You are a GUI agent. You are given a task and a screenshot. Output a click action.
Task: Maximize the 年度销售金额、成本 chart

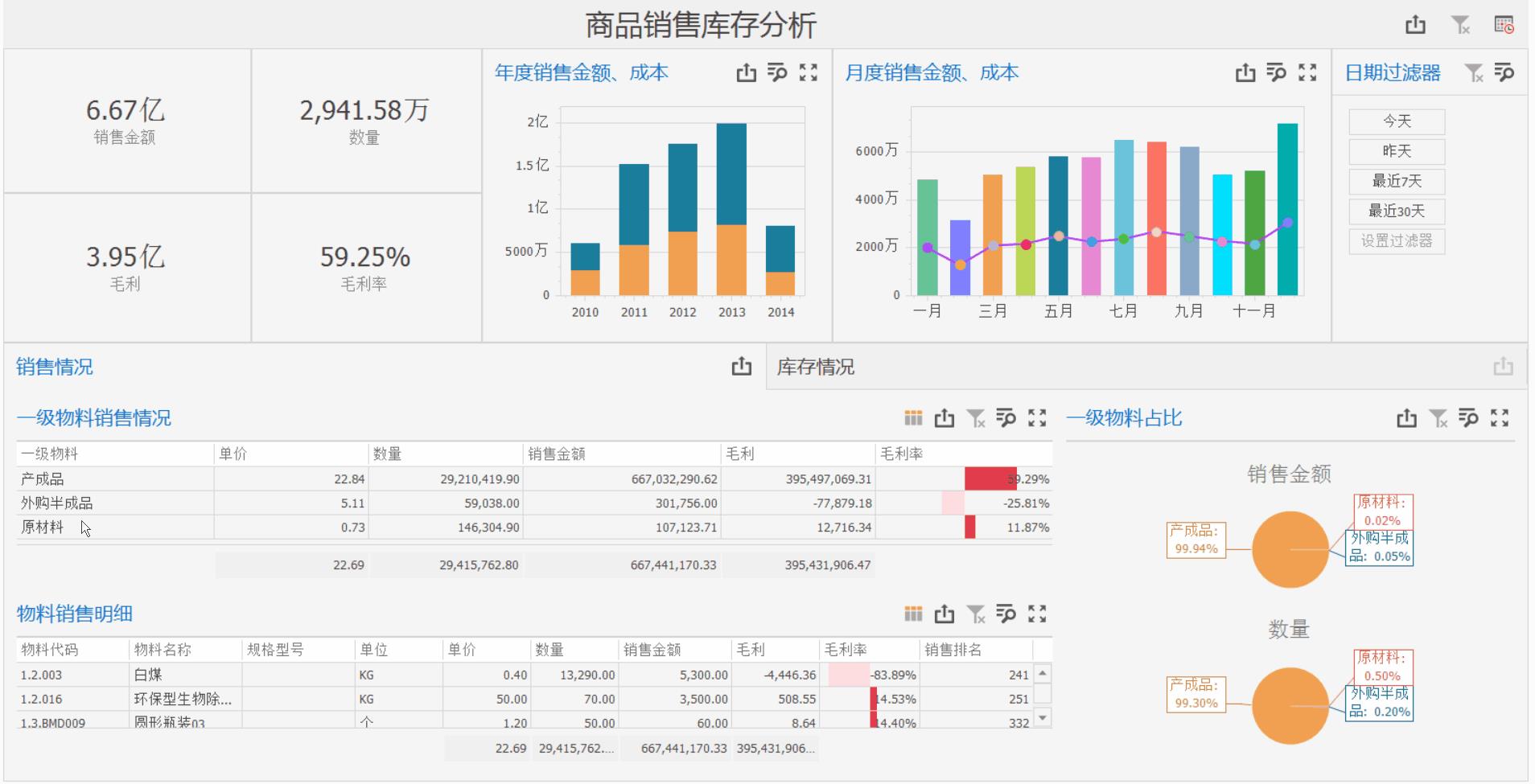(x=808, y=73)
